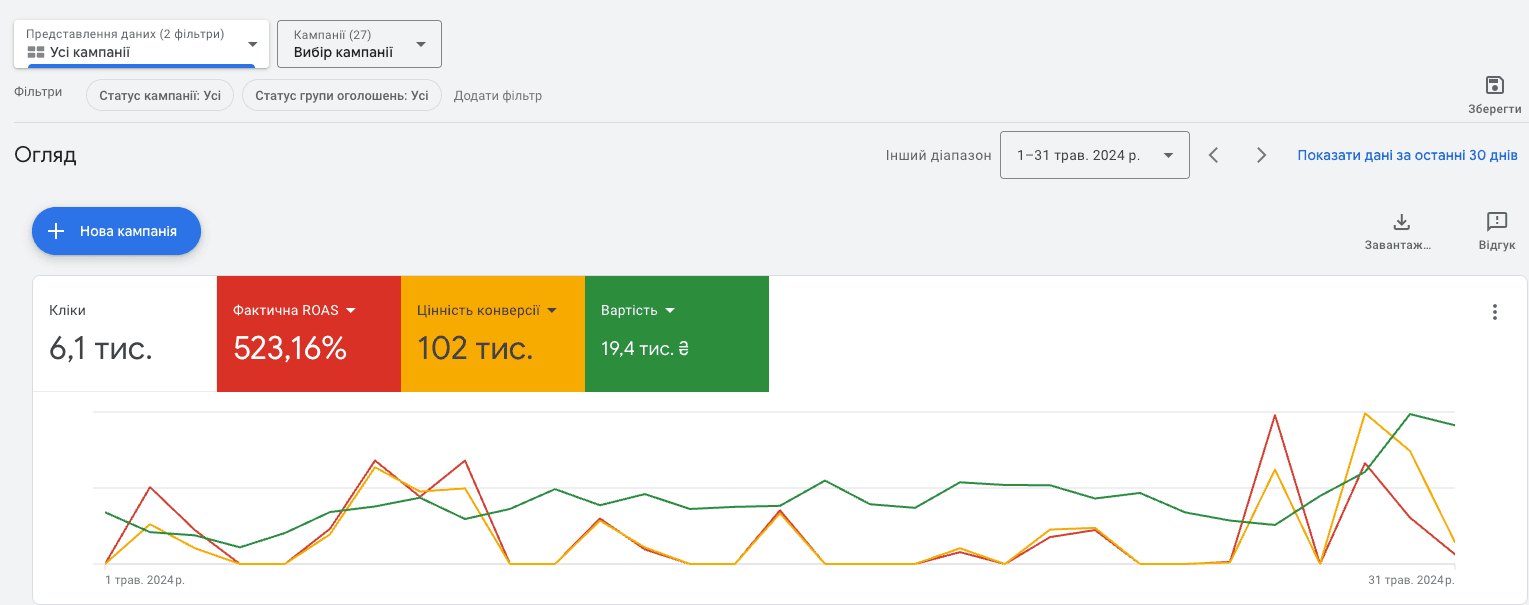This screenshot has width=1529, height=605.
Task: Click the Save (Зберегти) disk icon
Action: pyautogui.click(x=1495, y=85)
